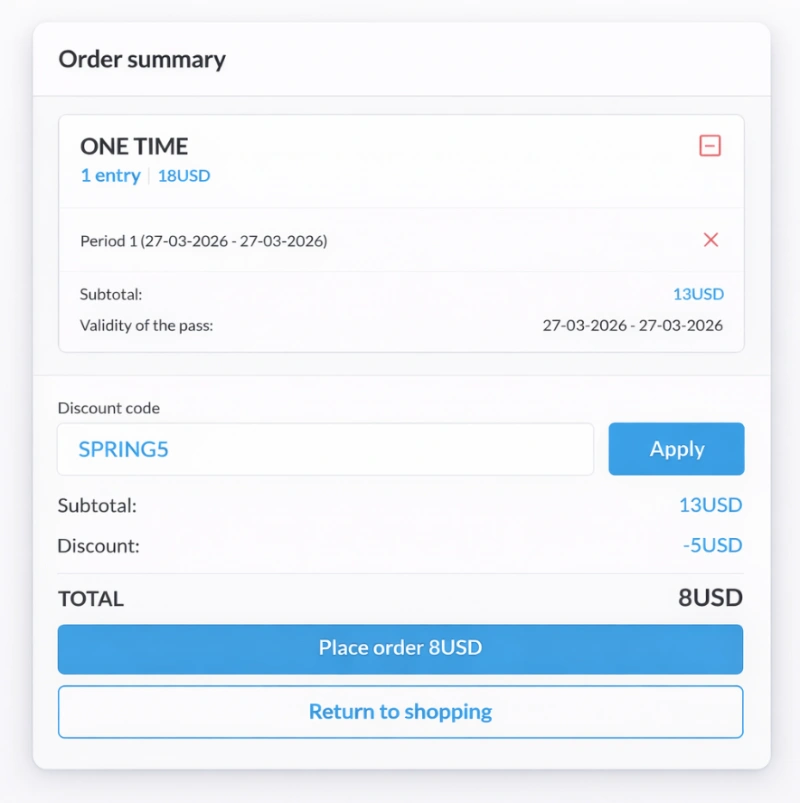Viewport: 800px width, 803px height.
Task: Click the 18USD pass price
Action: (184, 176)
